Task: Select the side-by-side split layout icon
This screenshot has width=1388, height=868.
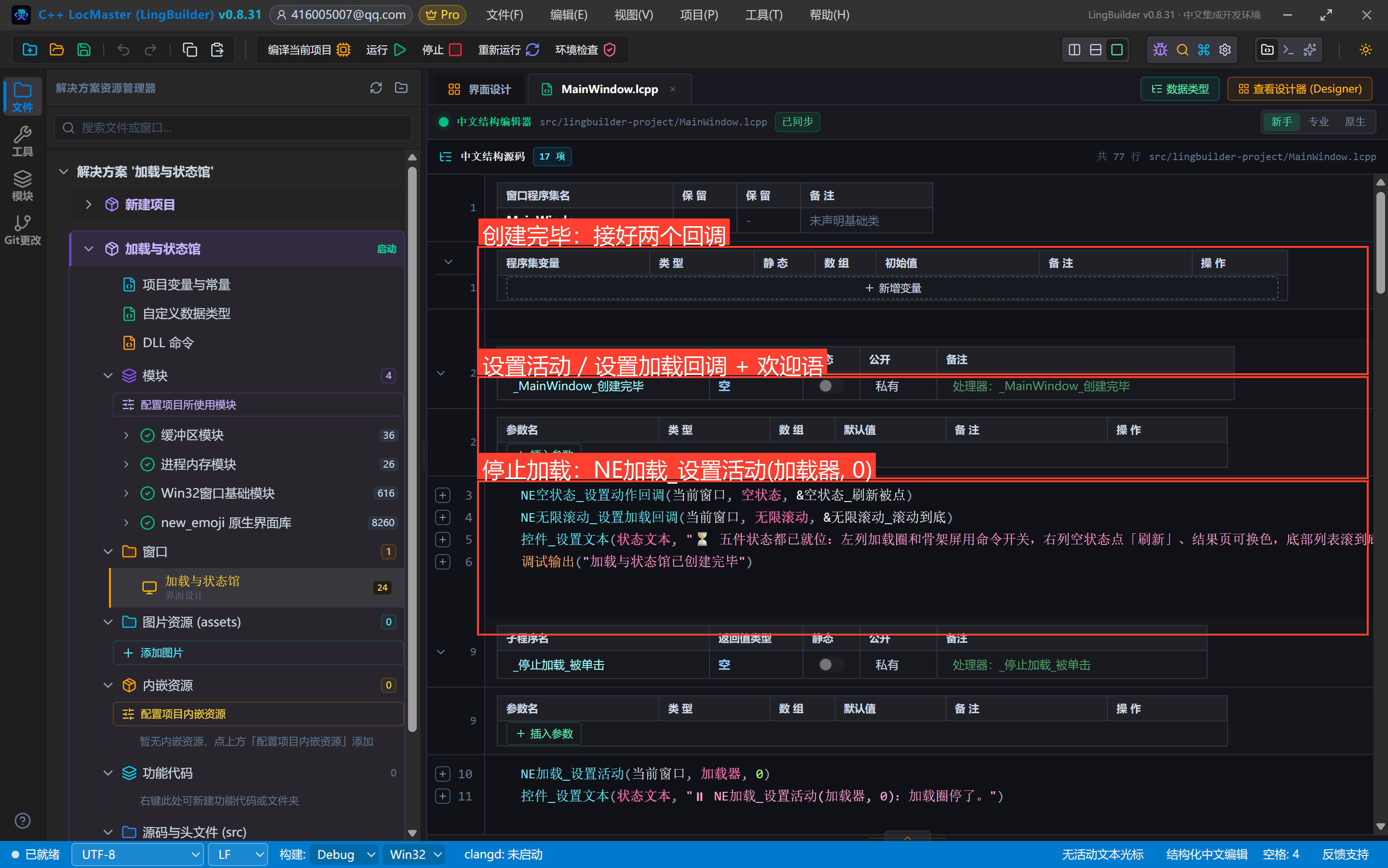Action: point(1075,49)
